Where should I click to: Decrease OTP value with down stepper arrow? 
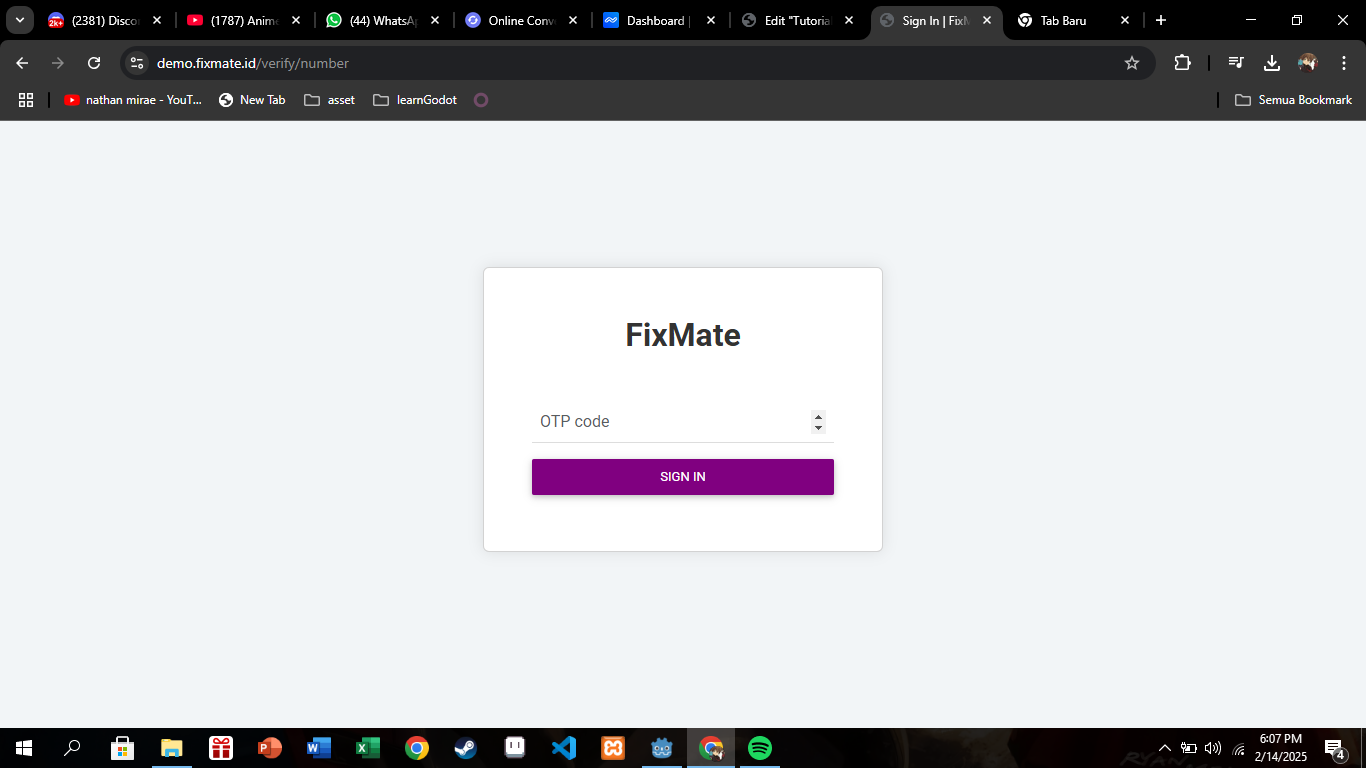(x=818, y=428)
